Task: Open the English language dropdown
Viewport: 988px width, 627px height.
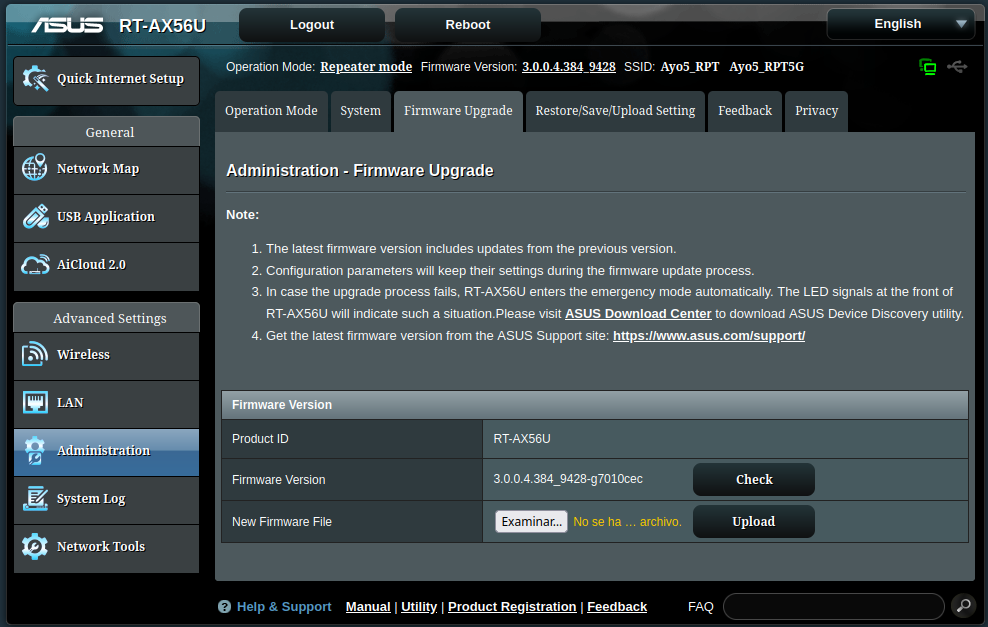Action: [902, 25]
